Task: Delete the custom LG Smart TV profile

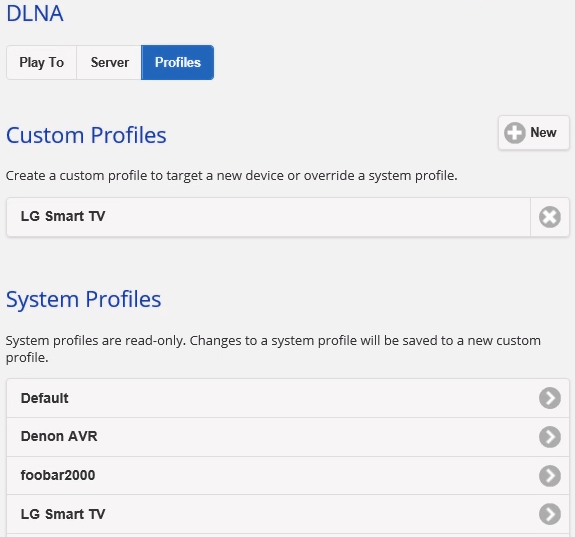Action: coord(549,217)
